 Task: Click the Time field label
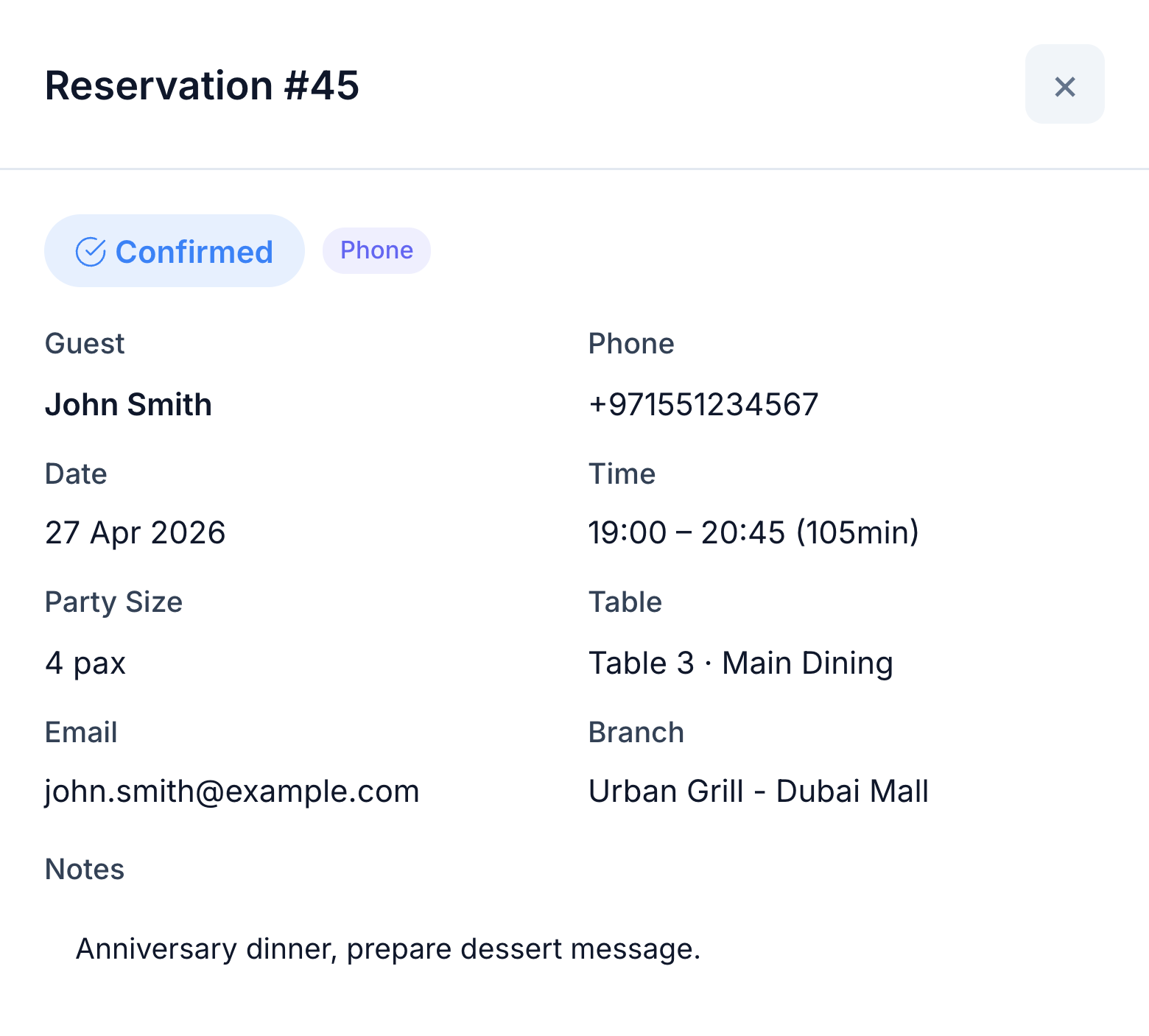(622, 473)
